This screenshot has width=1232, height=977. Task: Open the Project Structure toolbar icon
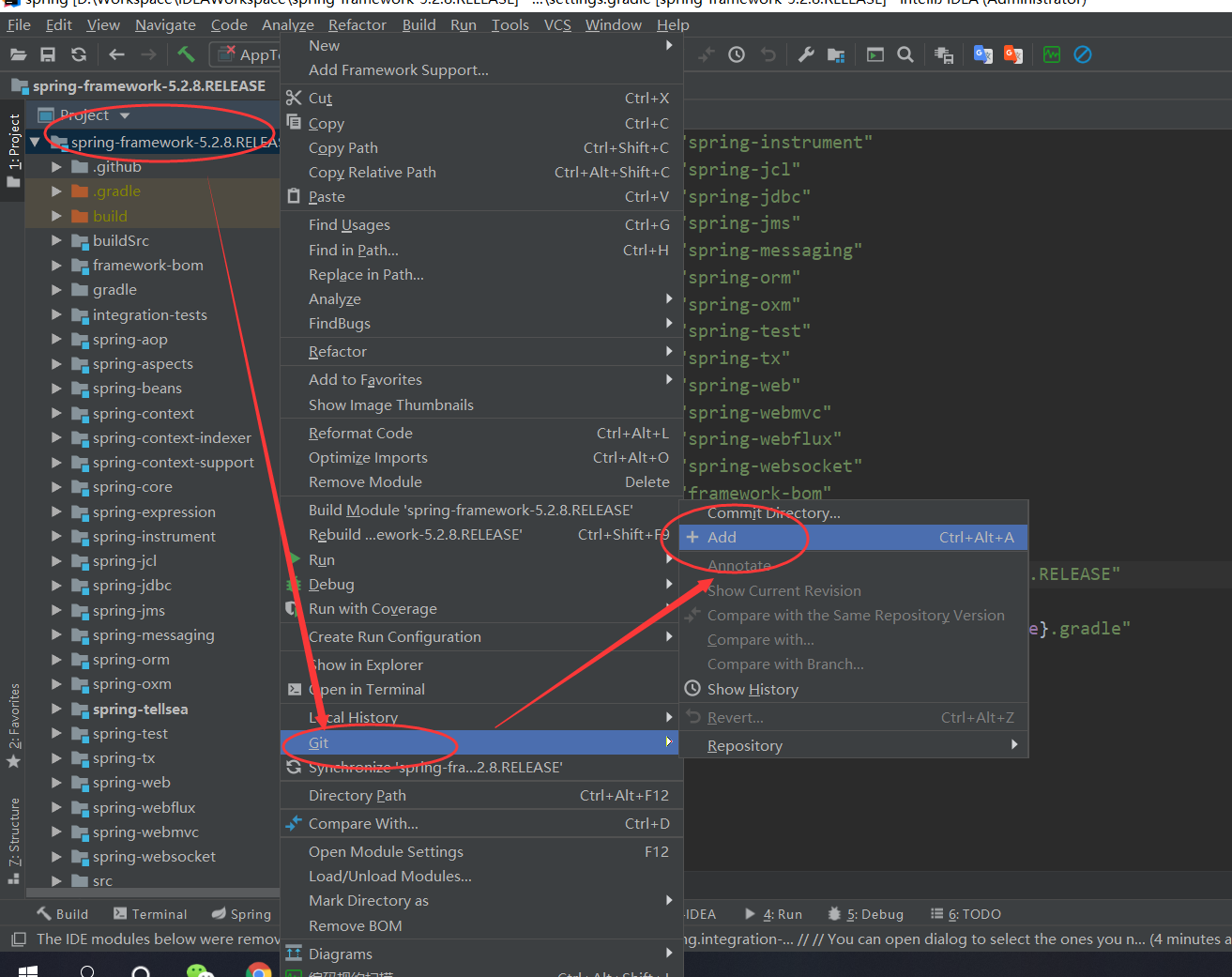[836, 54]
